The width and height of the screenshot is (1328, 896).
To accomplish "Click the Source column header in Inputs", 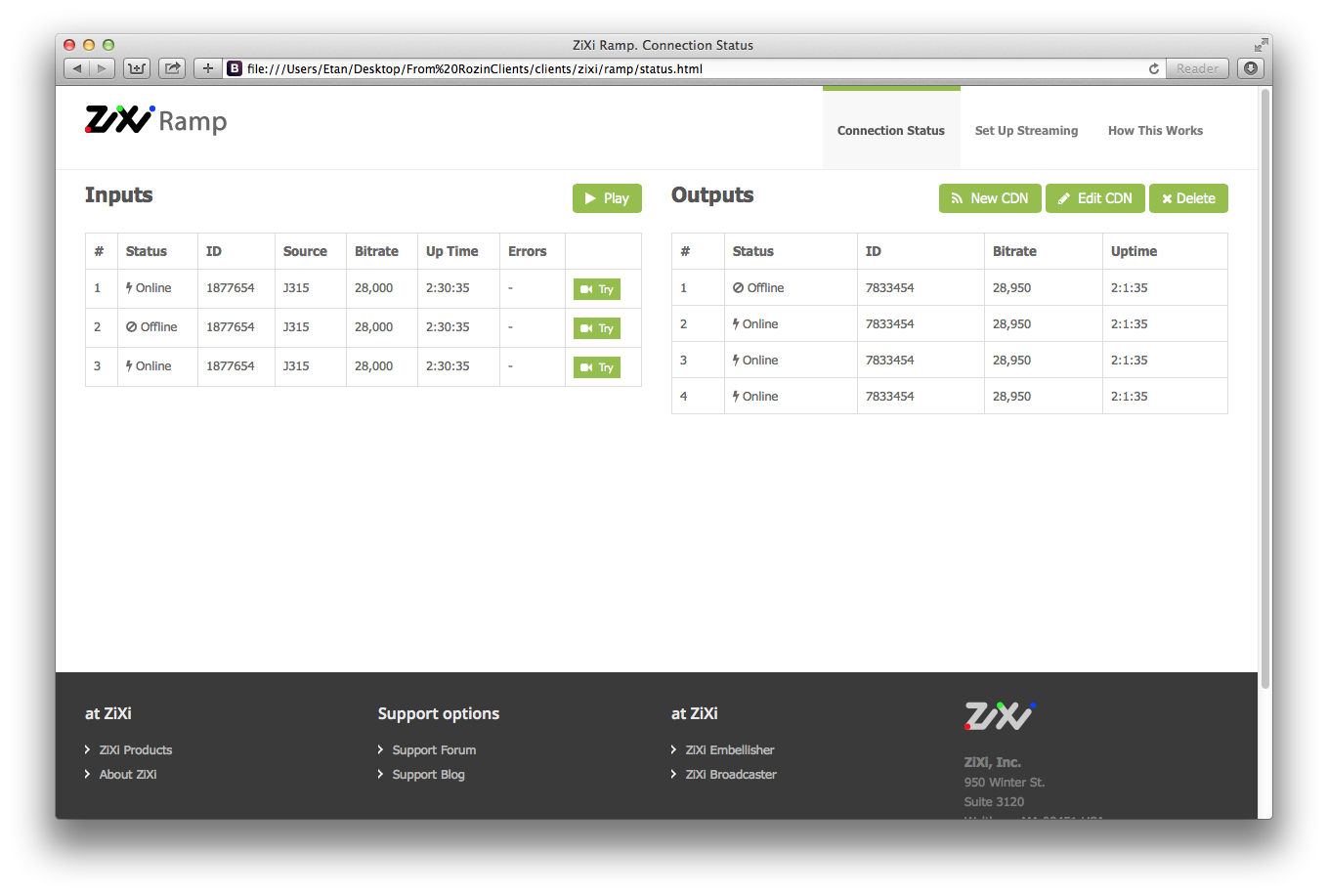I will click(305, 251).
